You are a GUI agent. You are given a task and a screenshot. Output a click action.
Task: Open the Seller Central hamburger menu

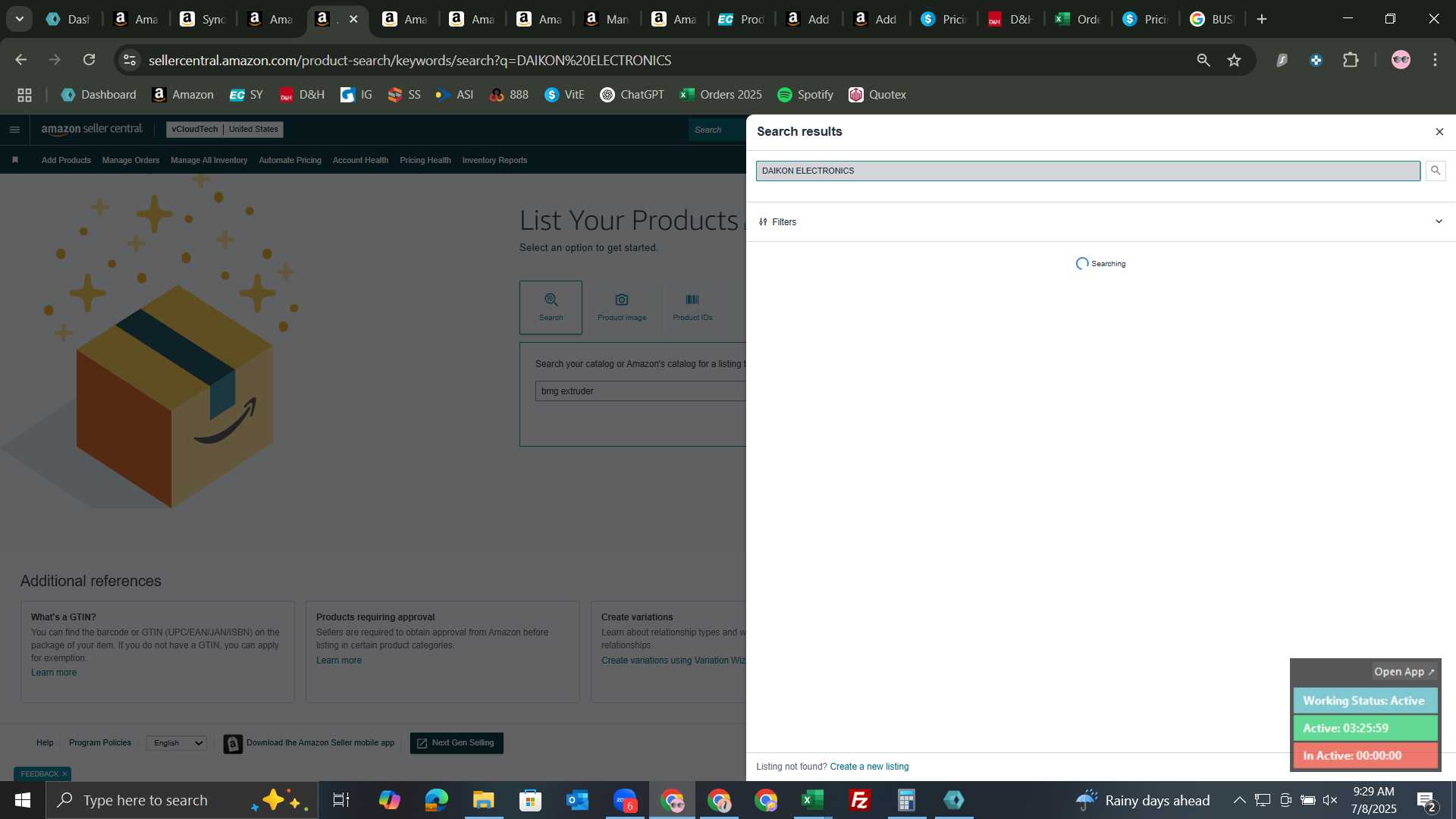pos(14,130)
